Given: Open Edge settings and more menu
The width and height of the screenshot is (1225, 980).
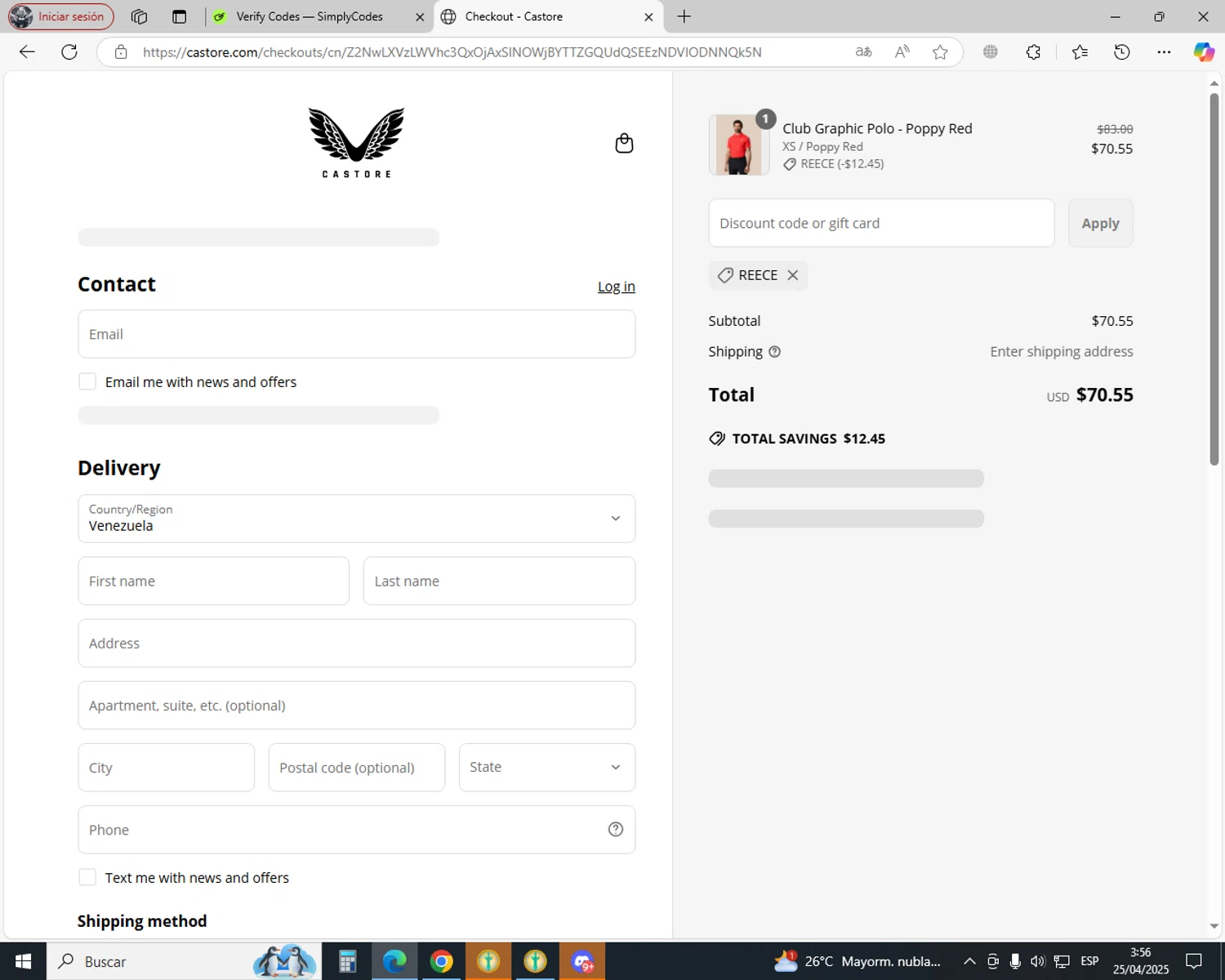Looking at the screenshot, I should 1164,52.
